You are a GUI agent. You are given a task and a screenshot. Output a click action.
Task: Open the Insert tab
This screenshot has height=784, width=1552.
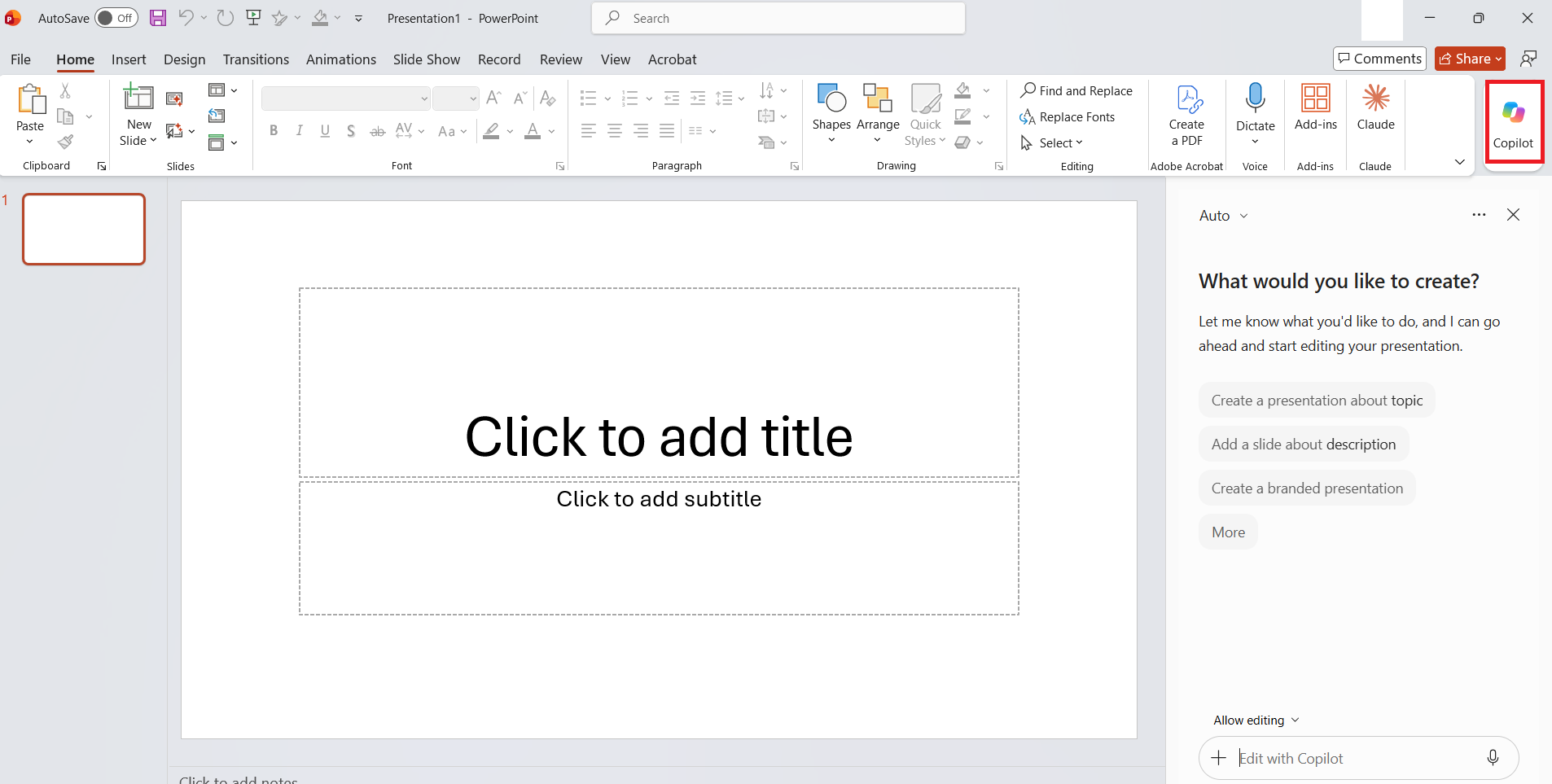tap(129, 59)
